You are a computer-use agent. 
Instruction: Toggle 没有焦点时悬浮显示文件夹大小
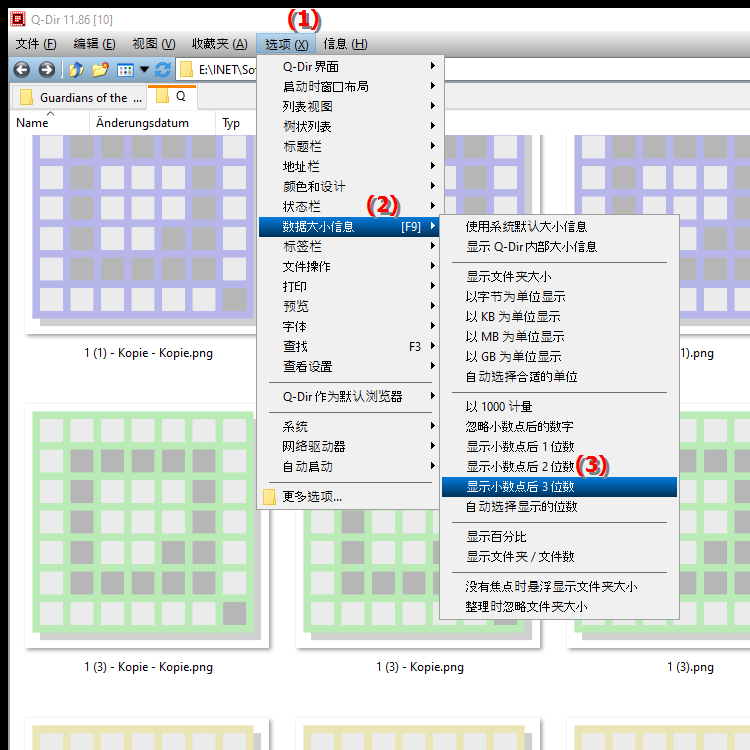point(559,587)
